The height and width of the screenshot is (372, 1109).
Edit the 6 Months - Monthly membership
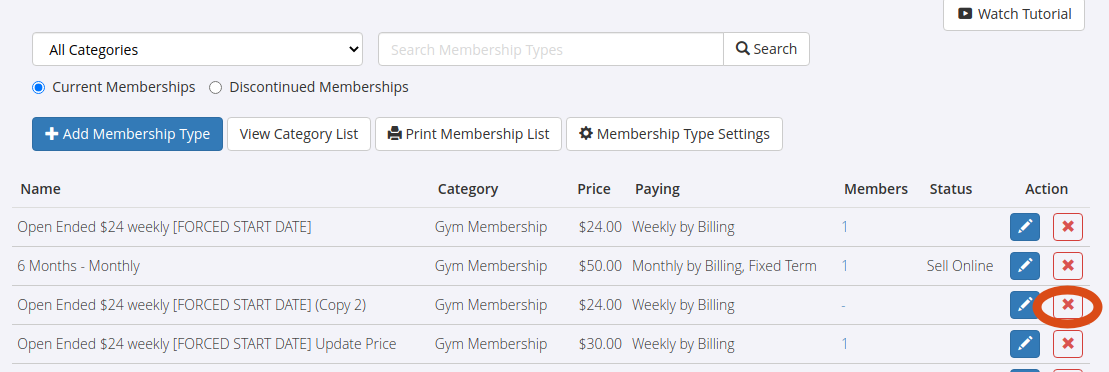coord(1025,266)
